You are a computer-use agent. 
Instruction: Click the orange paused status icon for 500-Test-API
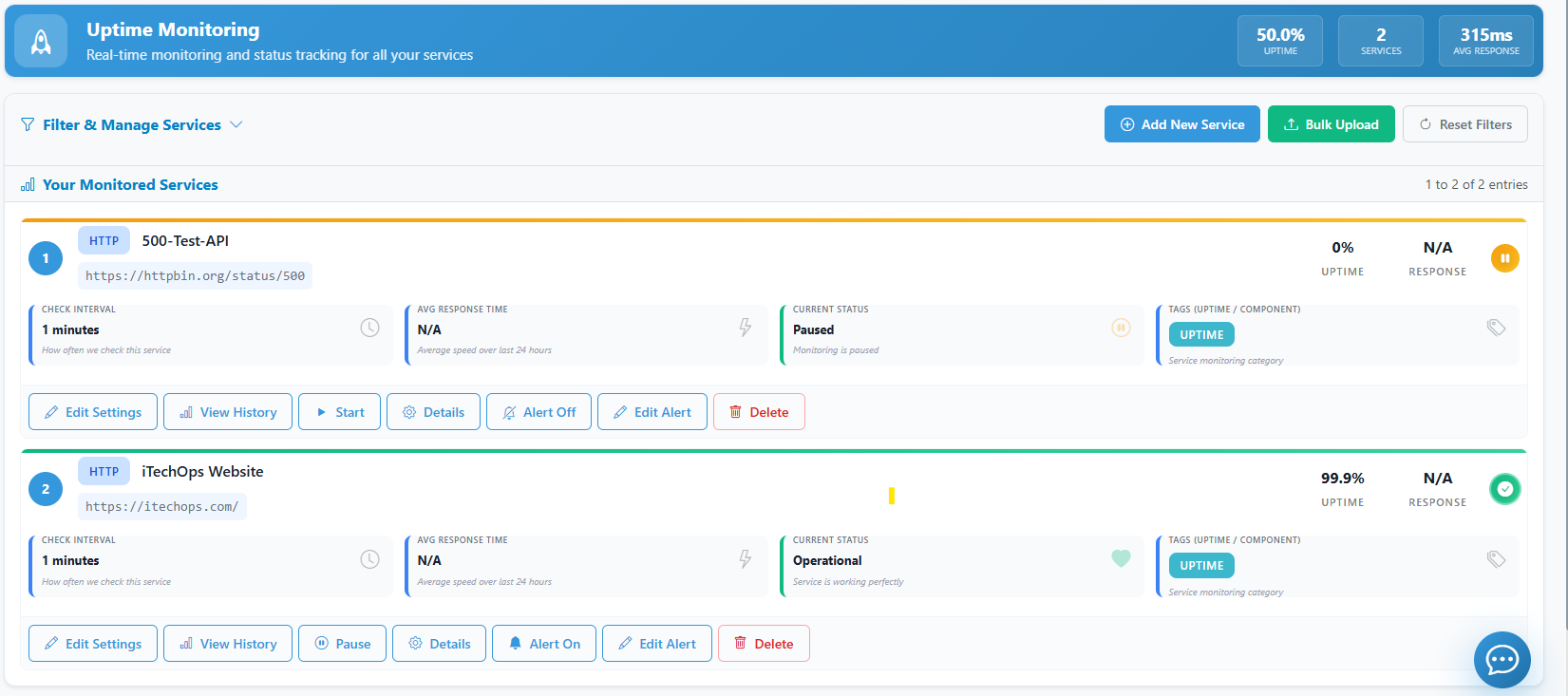coord(1504,258)
